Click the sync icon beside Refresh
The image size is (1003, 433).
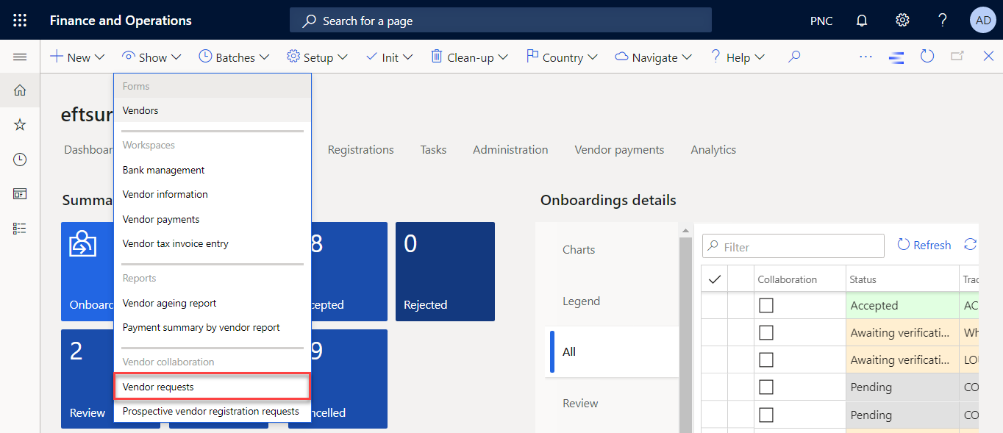tap(970, 244)
